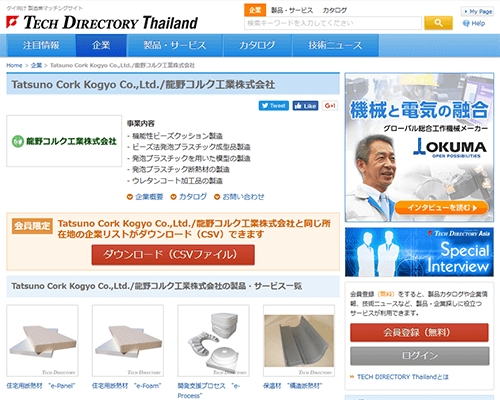Image resolution: width=500 pixels, height=400 pixels.
Task: Open 製品・サービス in the navigation bar
Action: pos(175,45)
